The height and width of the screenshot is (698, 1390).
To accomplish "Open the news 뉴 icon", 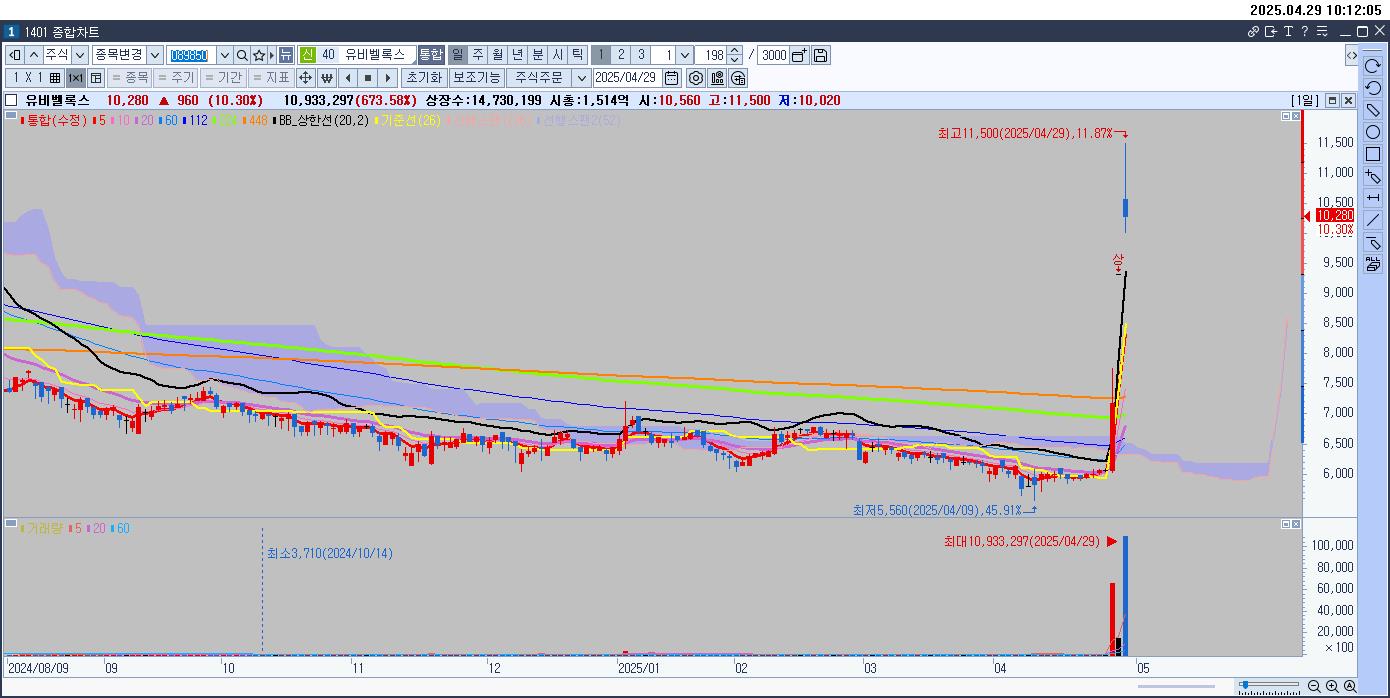I will coord(286,55).
